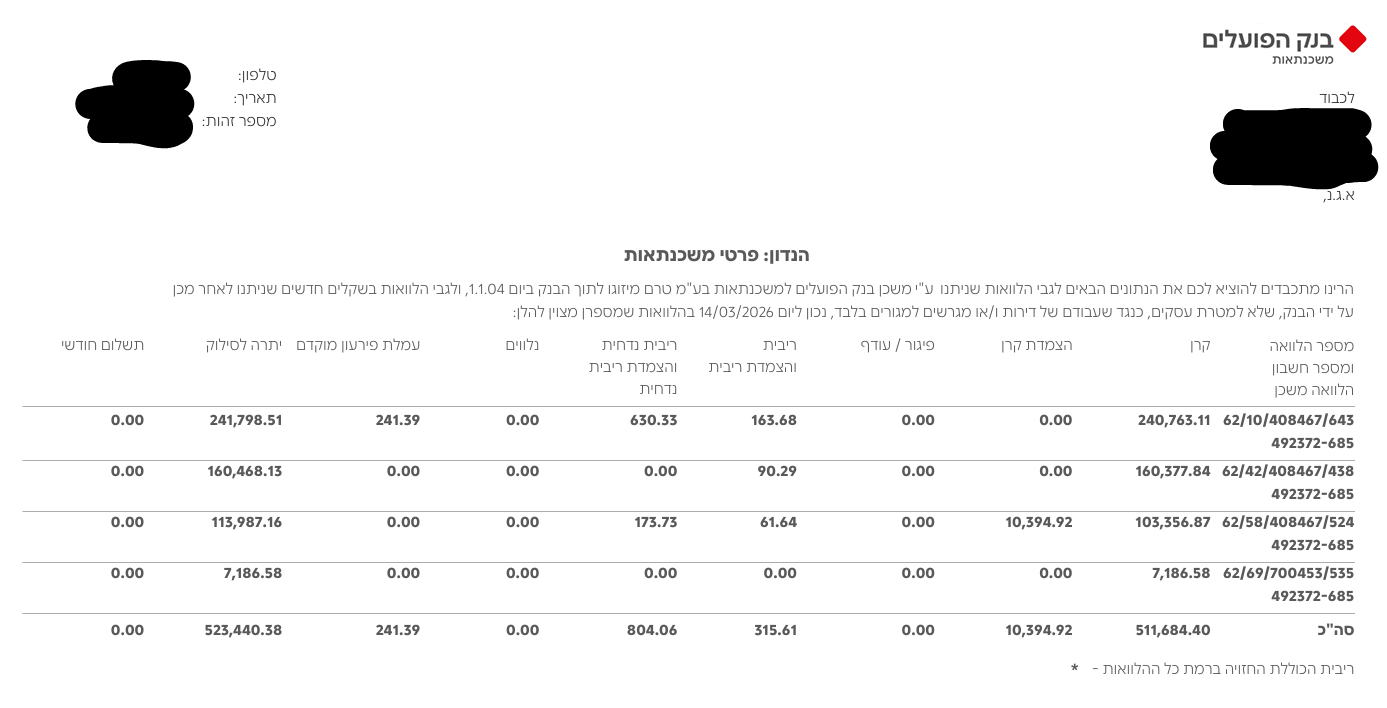Click the 'עמלת פירעון מוקדם' column header
This screenshot has height=708, width=1387.
pyautogui.click(x=358, y=345)
